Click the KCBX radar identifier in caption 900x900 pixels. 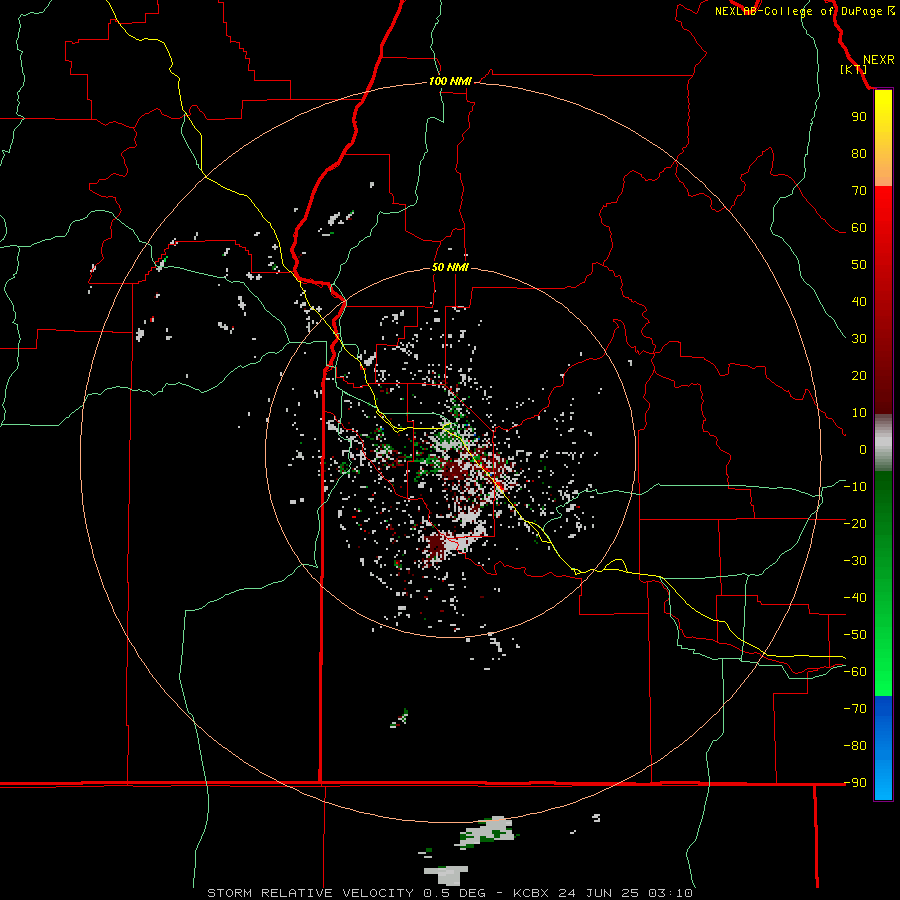click(530, 893)
